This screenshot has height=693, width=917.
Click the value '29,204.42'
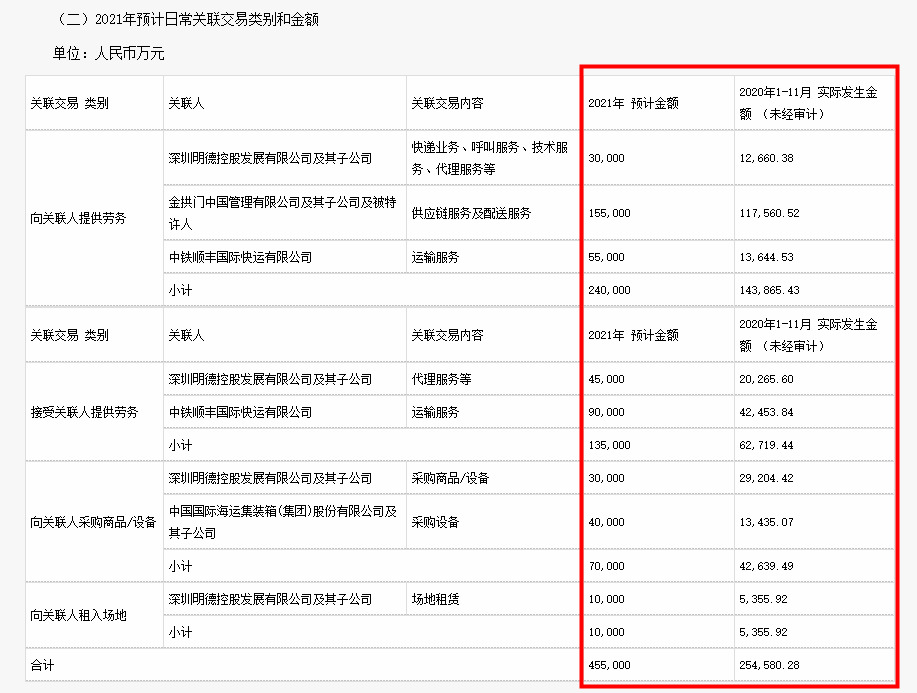click(x=766, y=478)
